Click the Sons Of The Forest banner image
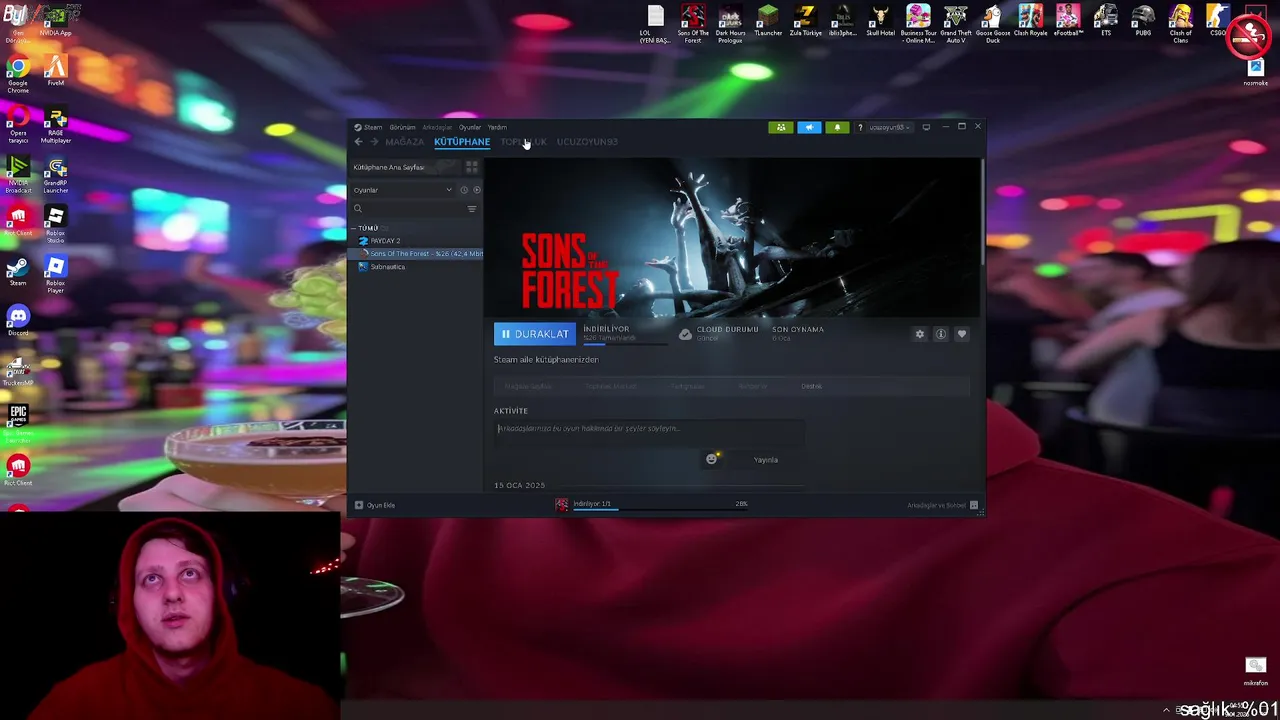 tap(732, 238)
